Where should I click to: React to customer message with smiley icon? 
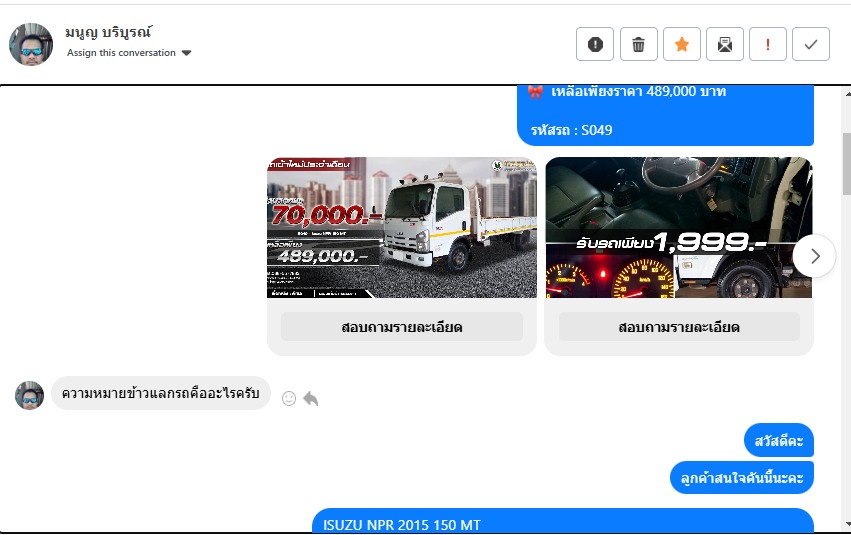point(289,399)
